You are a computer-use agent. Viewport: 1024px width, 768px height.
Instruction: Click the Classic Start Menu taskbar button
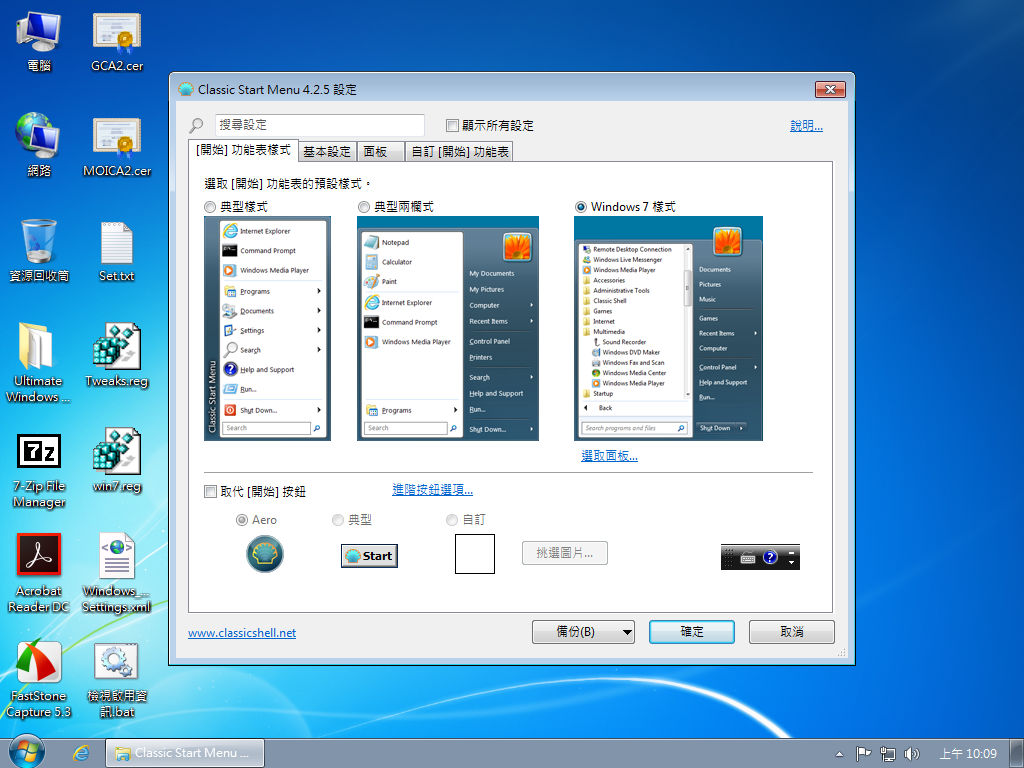pyautogui.click(x=185, y=753)
